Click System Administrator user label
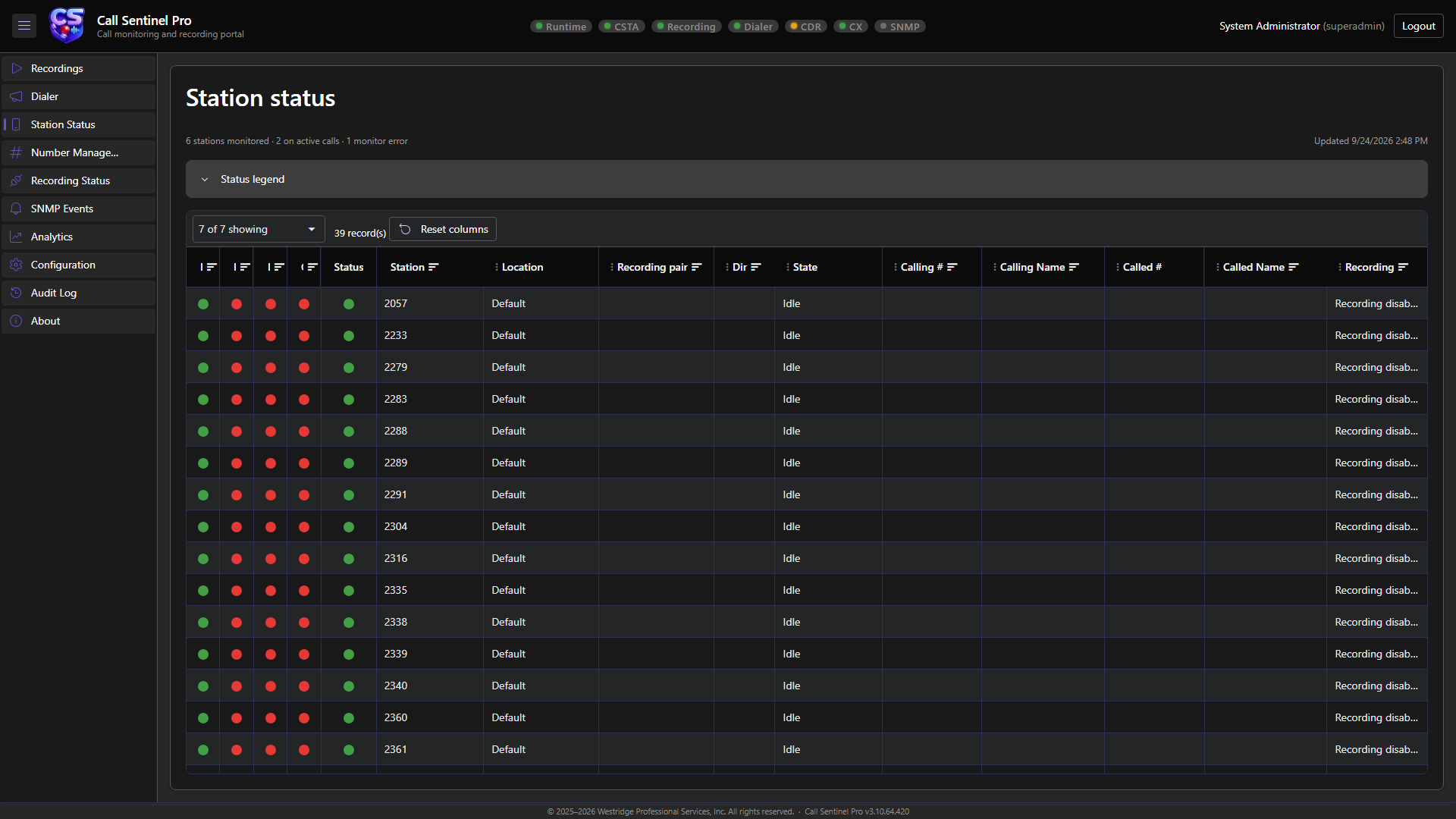1456x819 pixels. coord(1269,26)
